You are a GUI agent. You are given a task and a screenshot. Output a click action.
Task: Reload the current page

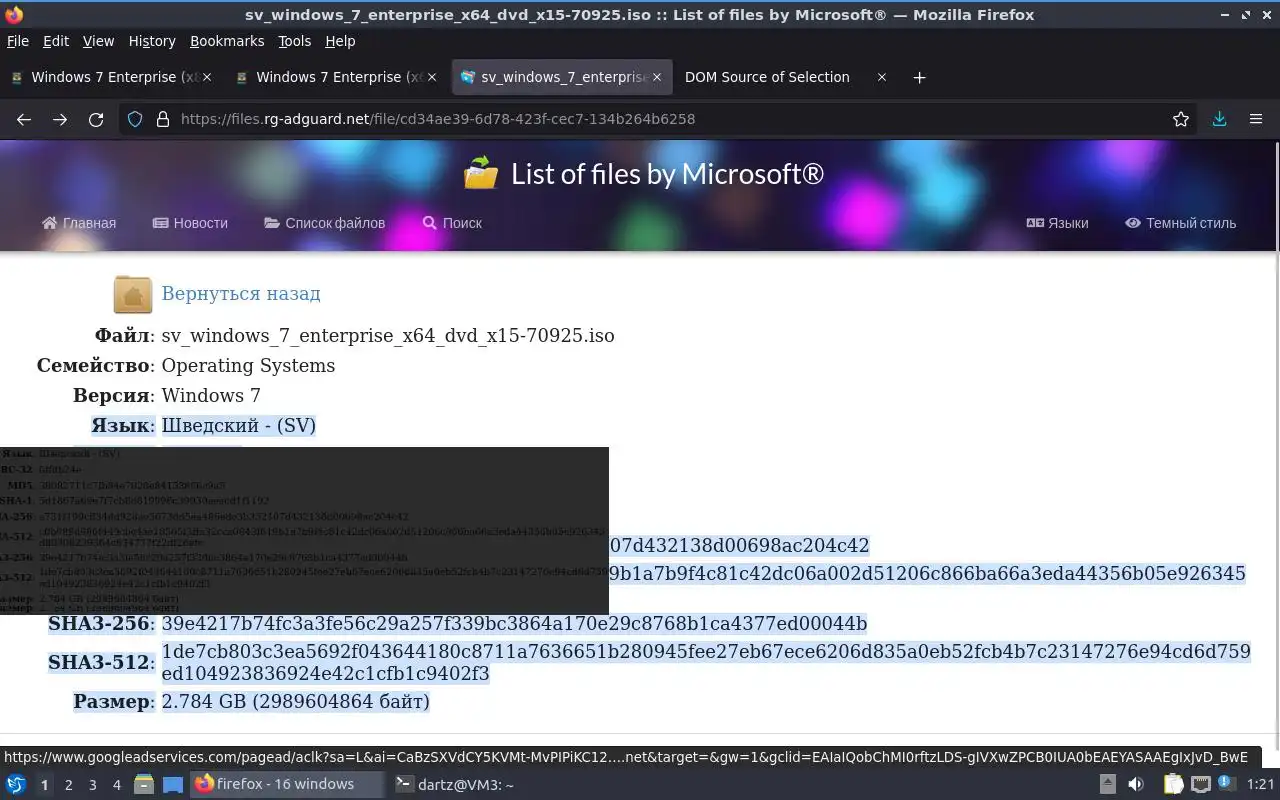96,119
